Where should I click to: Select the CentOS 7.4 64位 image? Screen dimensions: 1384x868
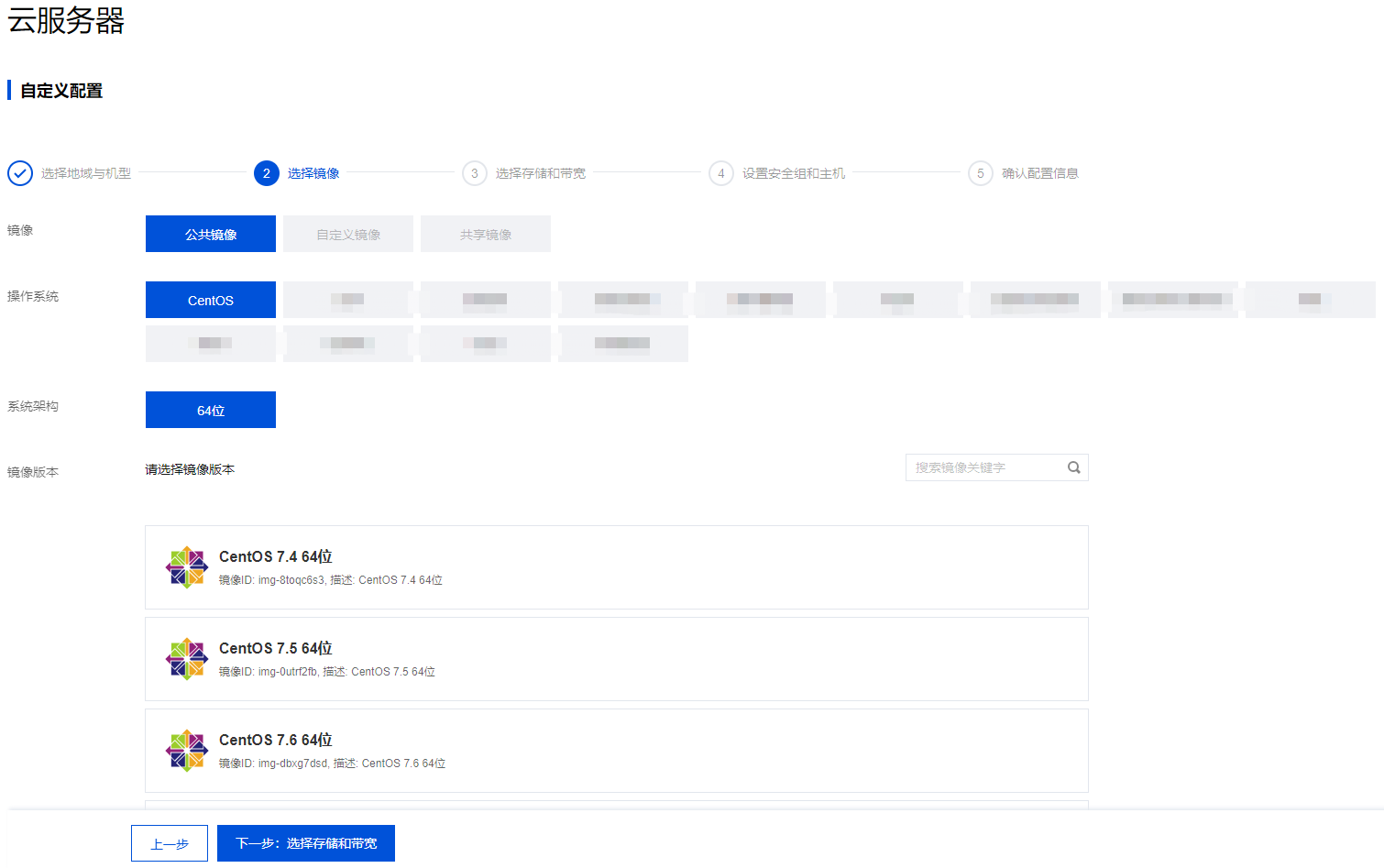617,567
